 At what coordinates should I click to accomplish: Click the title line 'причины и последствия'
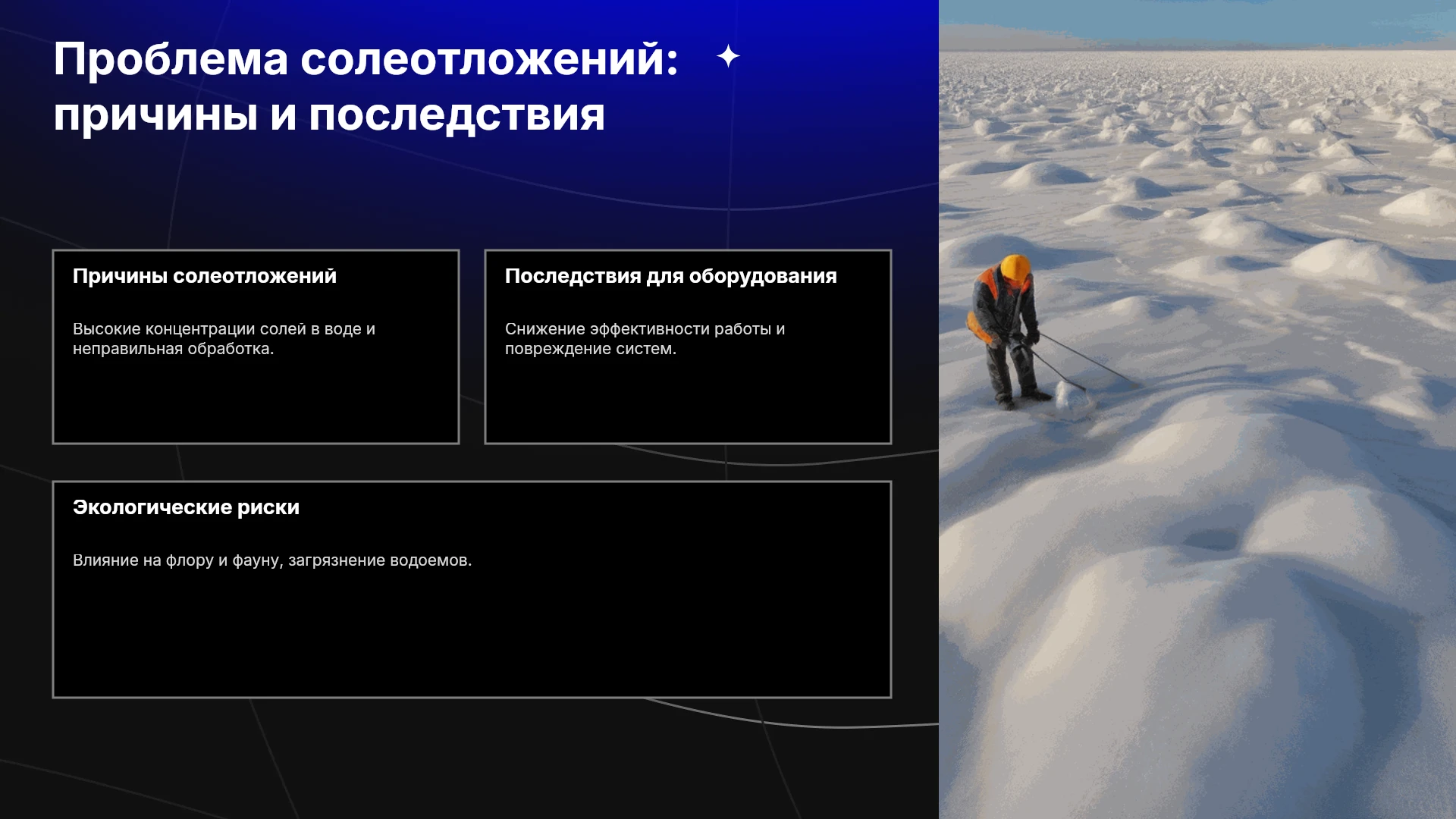click(329, 115)
